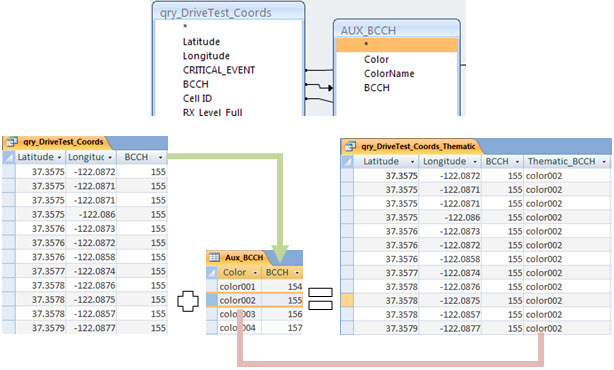Select 37.3579 cell in Thematic datasheet

click(386, 328)
